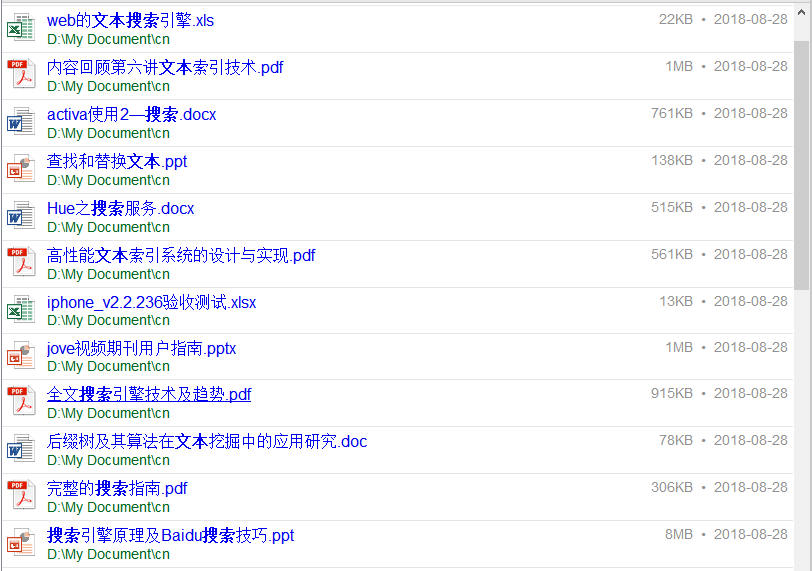This screenshot has height=571, width=812.
Task: Open the file web的文本搜索引擎.xls
Action: (130, 20)
